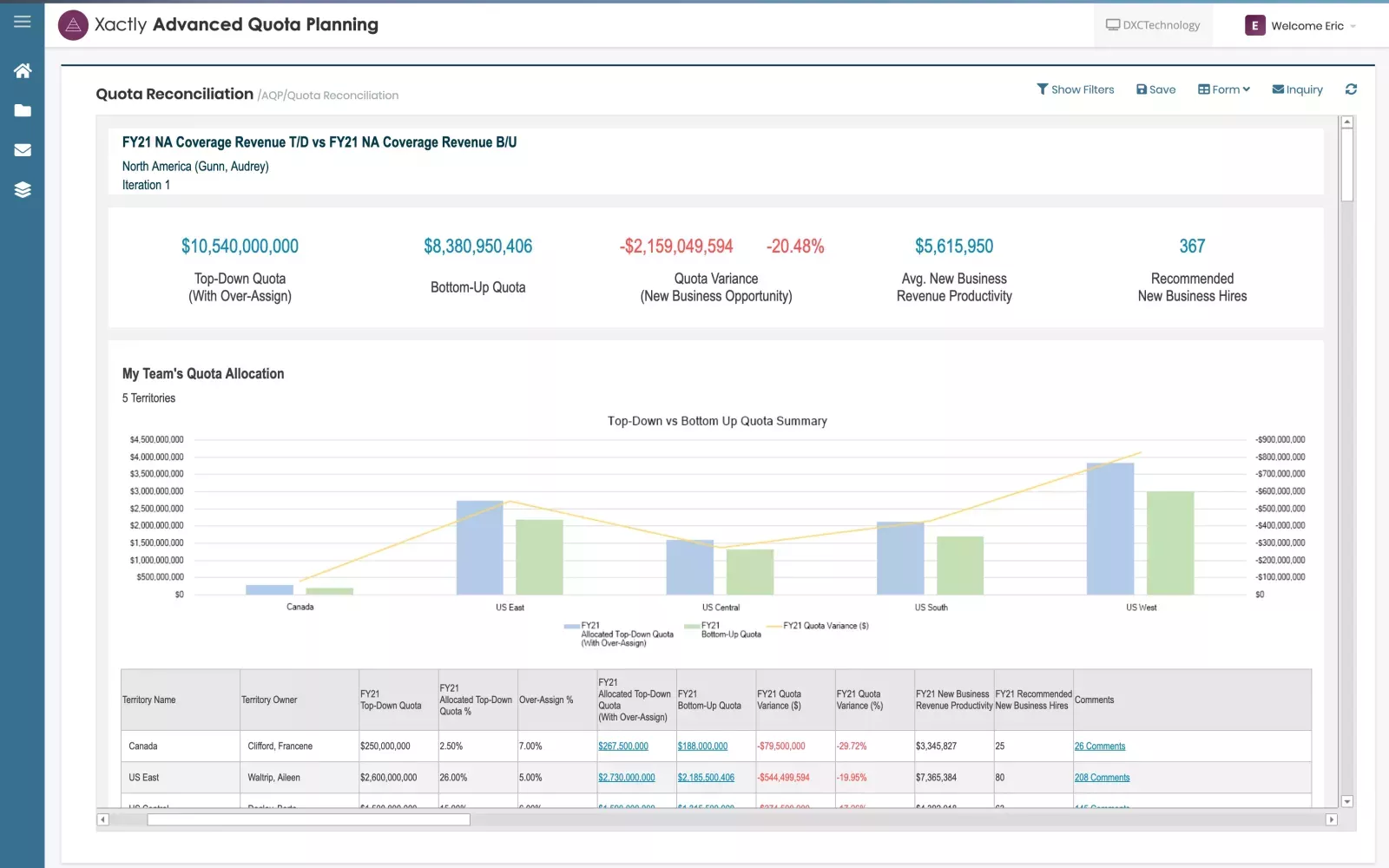Open the envelope messages icon in sidebar

pos(23,150)
